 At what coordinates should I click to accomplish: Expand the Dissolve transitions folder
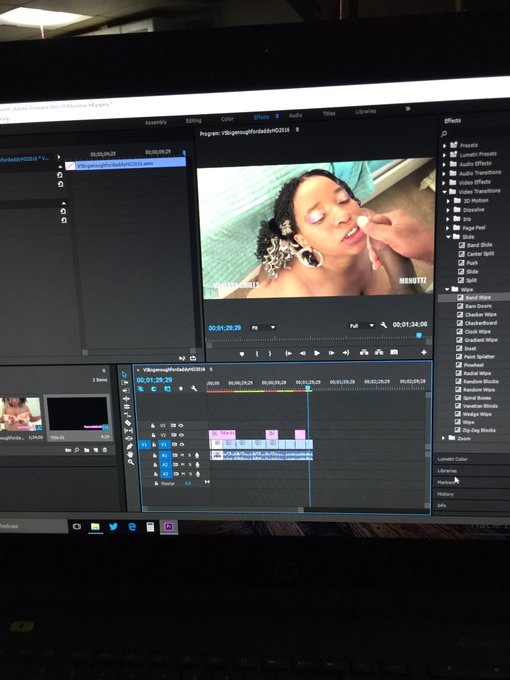pos(448,210)
